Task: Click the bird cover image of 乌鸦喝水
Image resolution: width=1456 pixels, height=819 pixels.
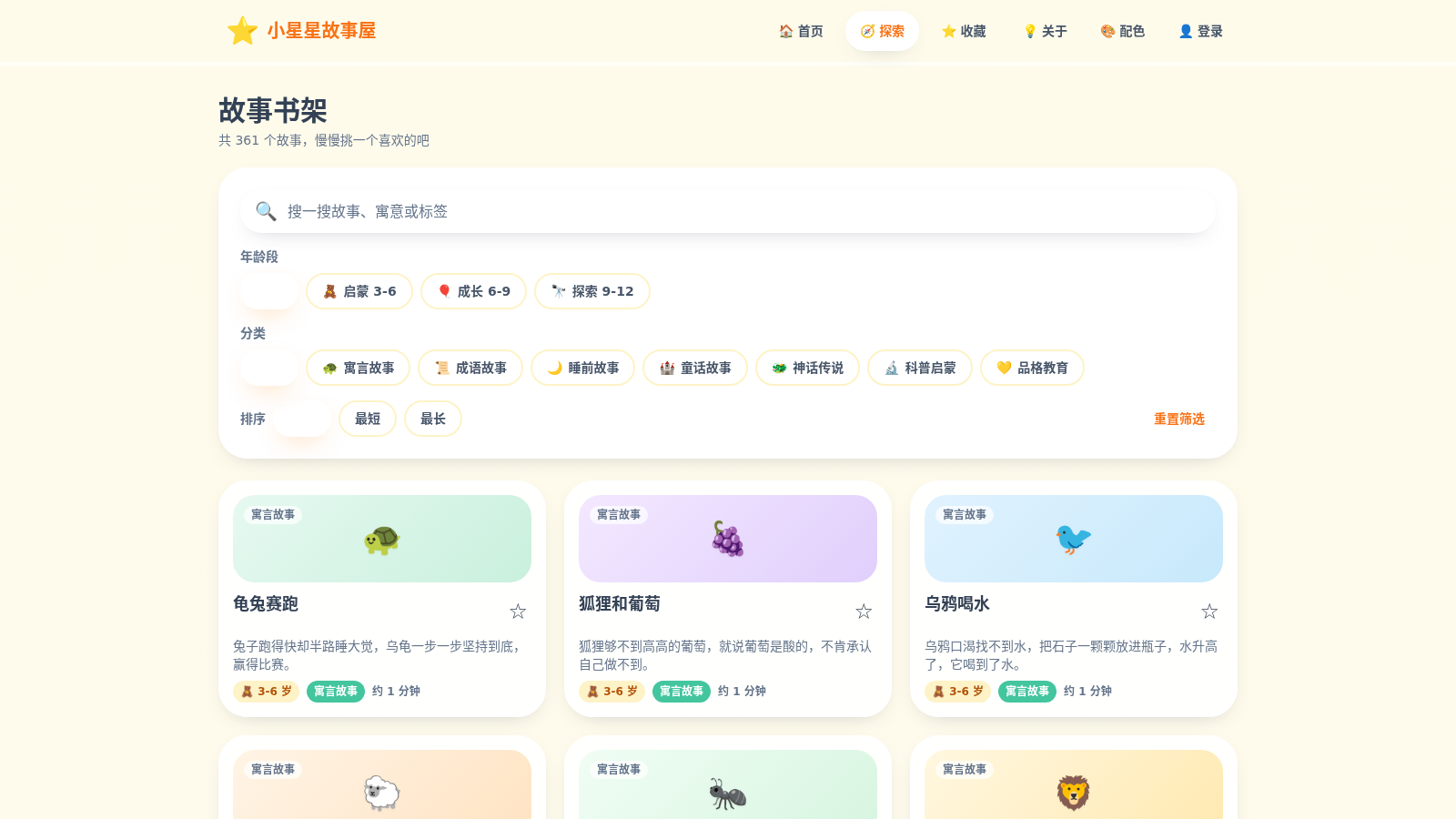Action: coord(1074,539)
